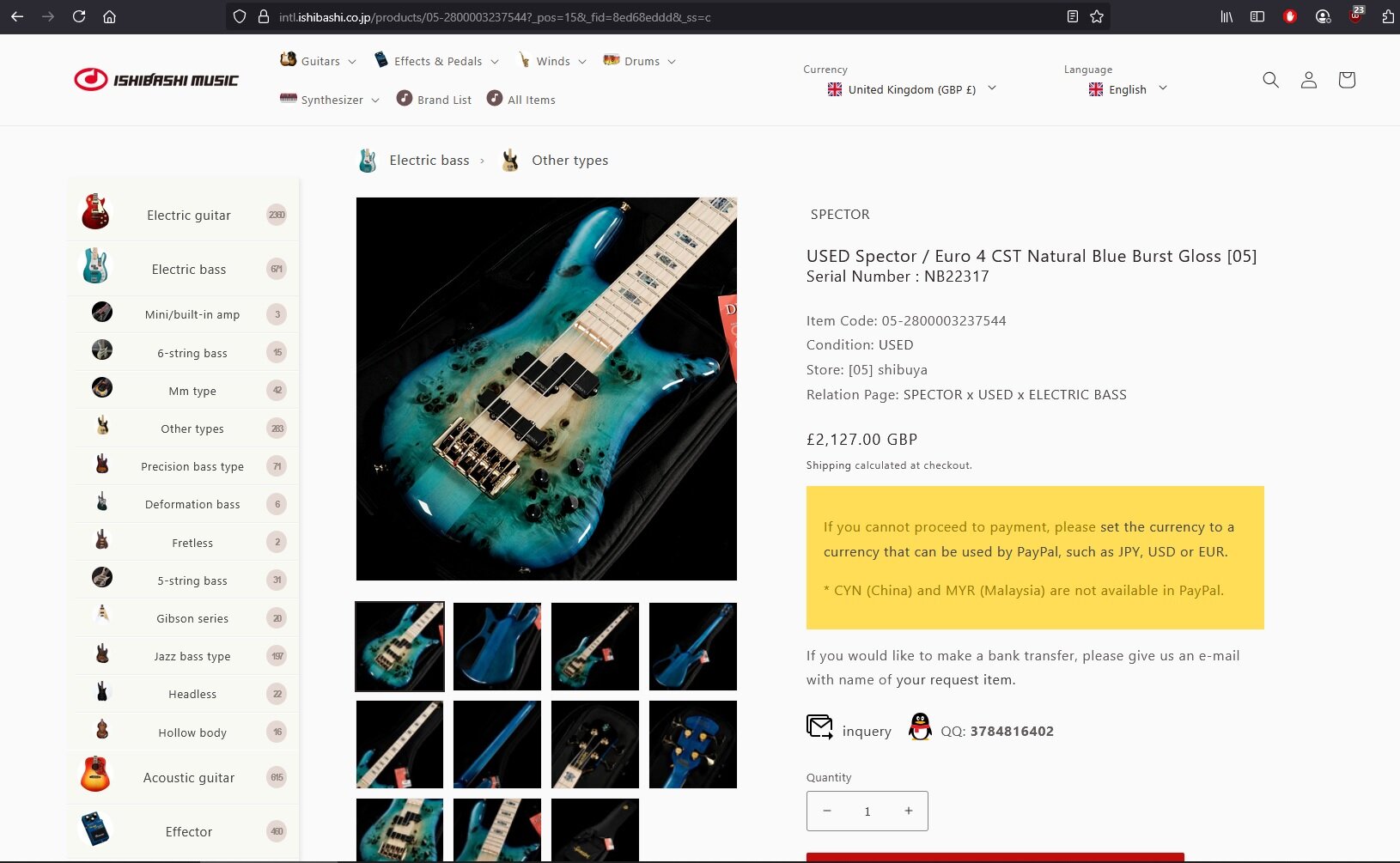The image size is (1400, 863).
Task: Click main bass product image
Action: coord(546,389)
